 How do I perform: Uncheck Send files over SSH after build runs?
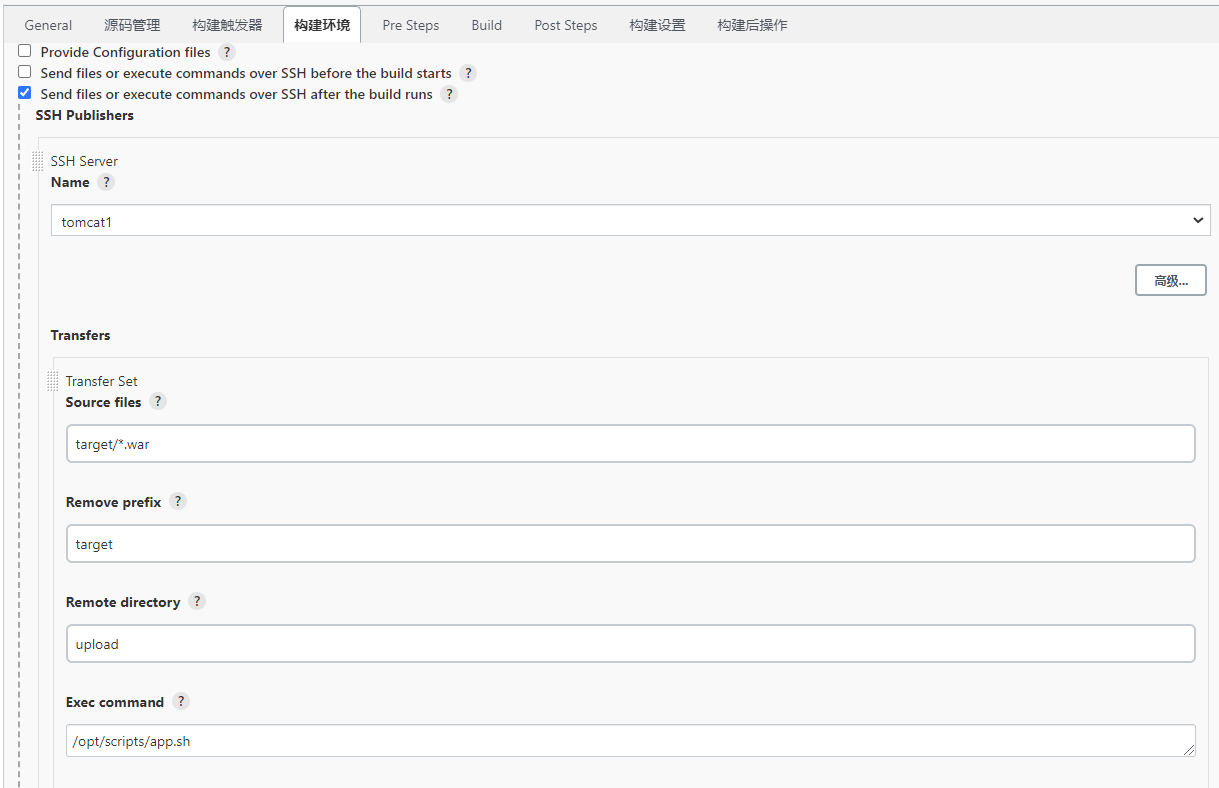[x=24, y=93]
